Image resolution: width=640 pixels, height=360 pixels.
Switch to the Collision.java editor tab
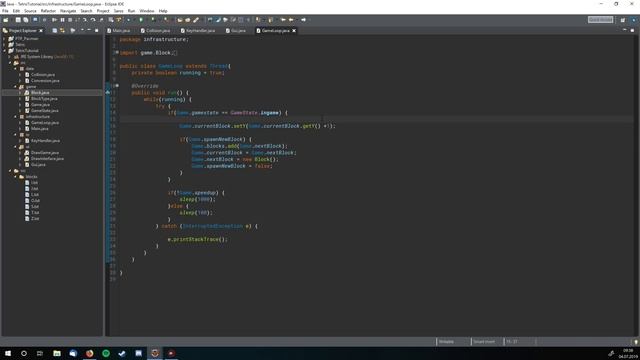pos(156,31)
